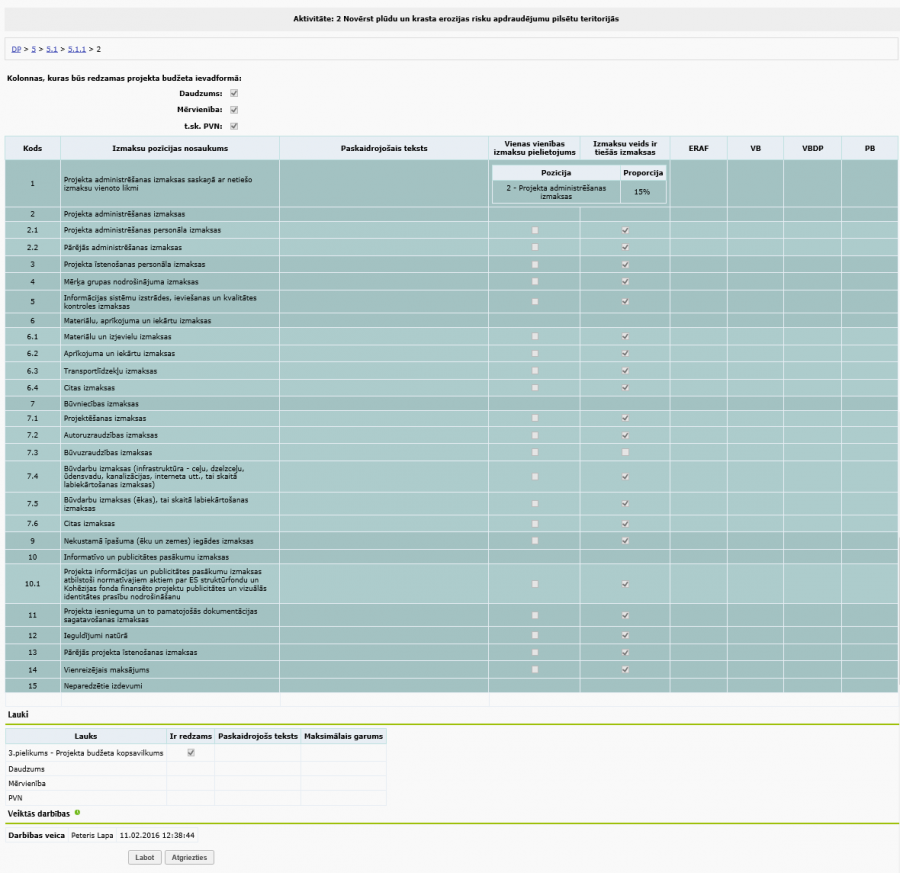900x873 pixels.
Task: Open the 5.1 breadcrumb link
Action: (x=52, y=48)
